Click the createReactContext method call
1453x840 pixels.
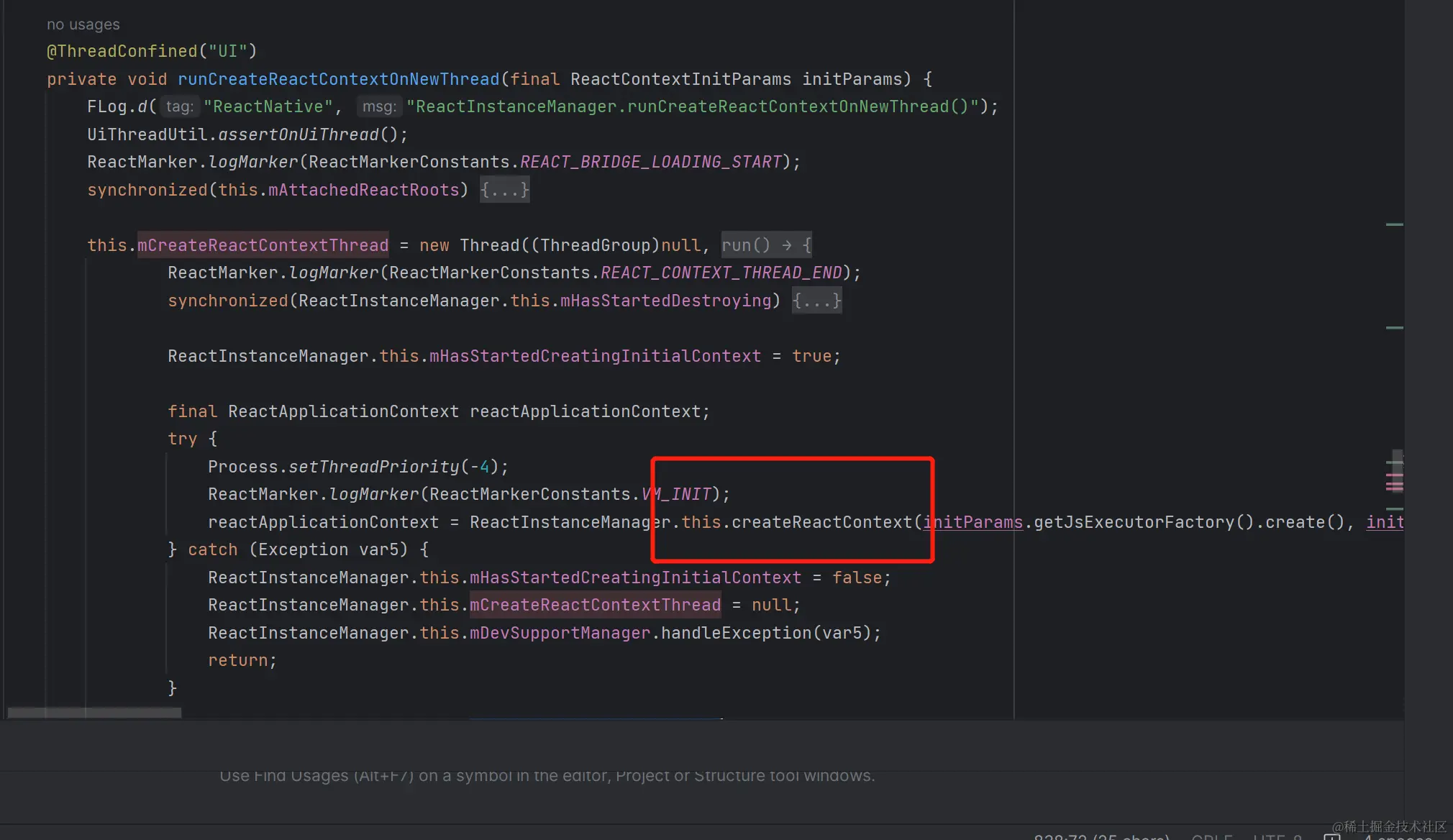coord(821,522)
